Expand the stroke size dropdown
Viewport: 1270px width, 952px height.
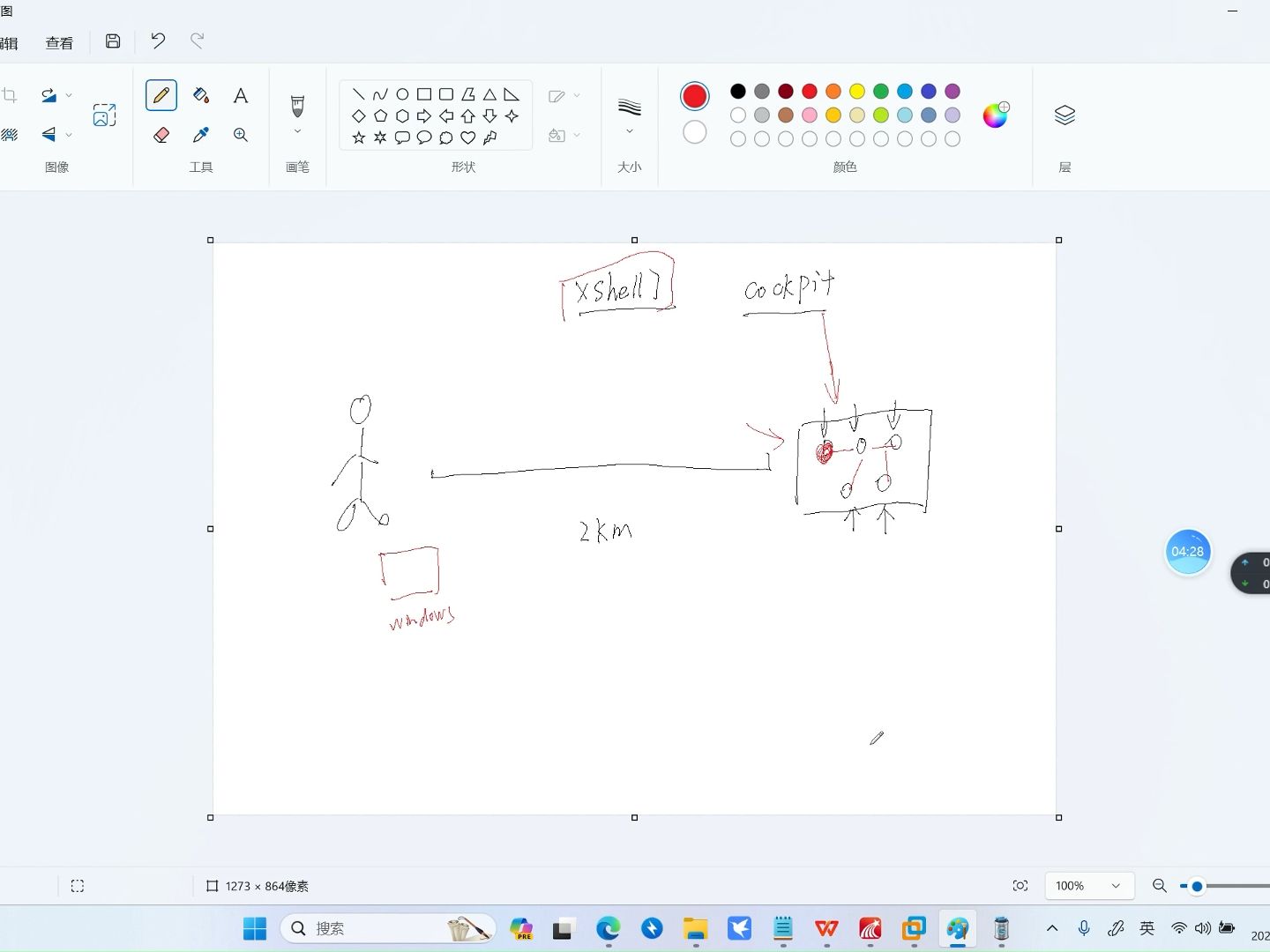click(630, 130)
